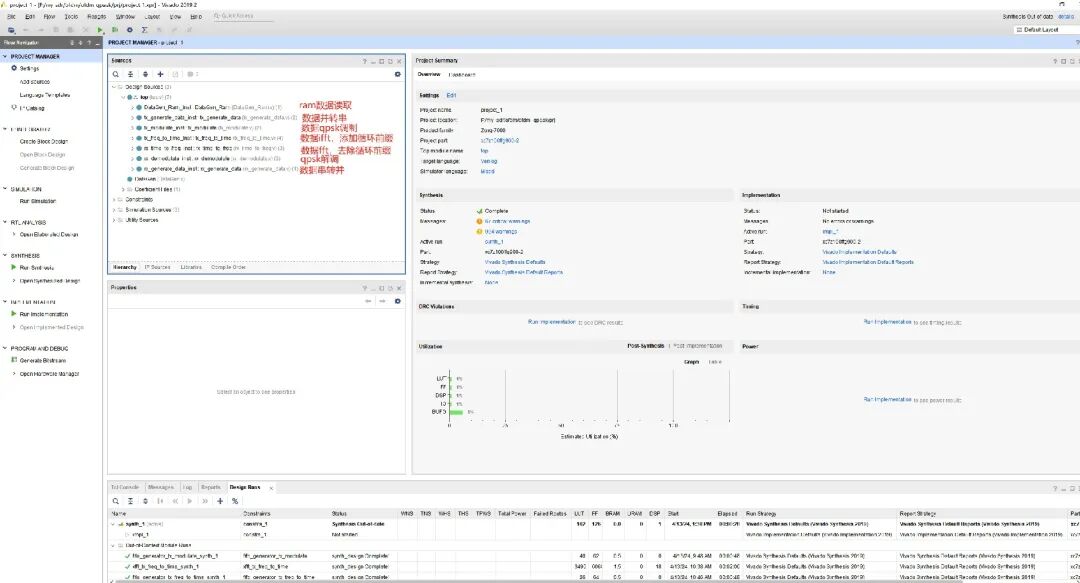Image resolution: width=1080 pixels, height=583 pixels.
Task: Collapse all in the Sources panel toolbar
Action: click(x=130, y=74)
